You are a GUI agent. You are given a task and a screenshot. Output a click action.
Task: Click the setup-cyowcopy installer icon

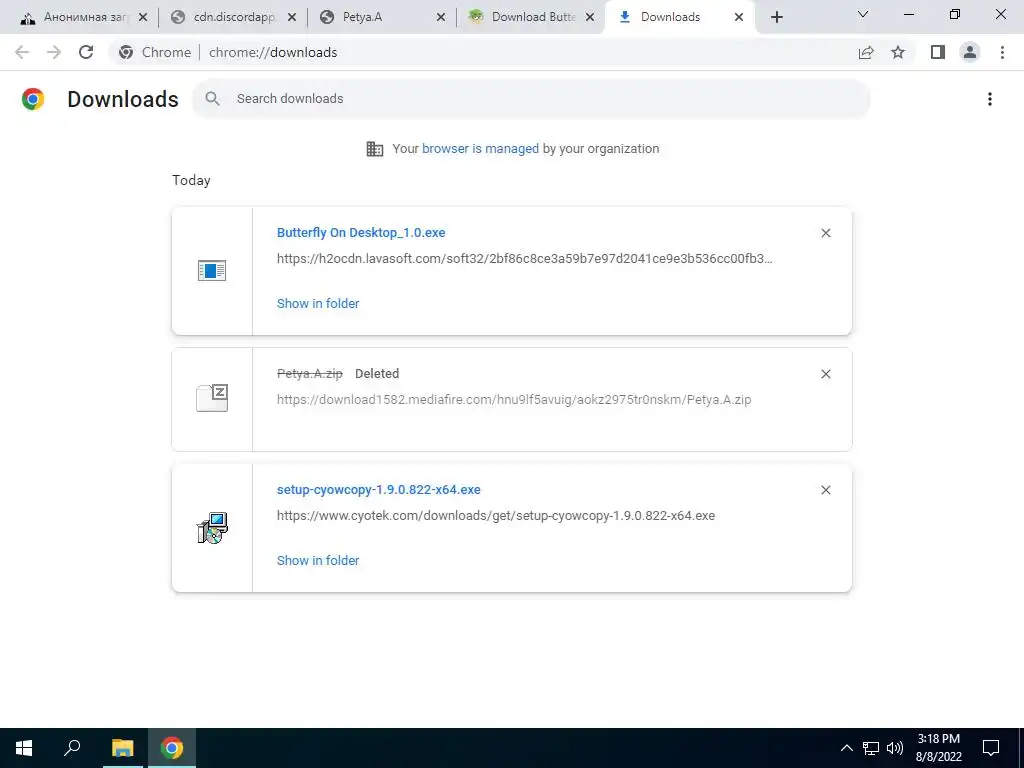(212, 528)
